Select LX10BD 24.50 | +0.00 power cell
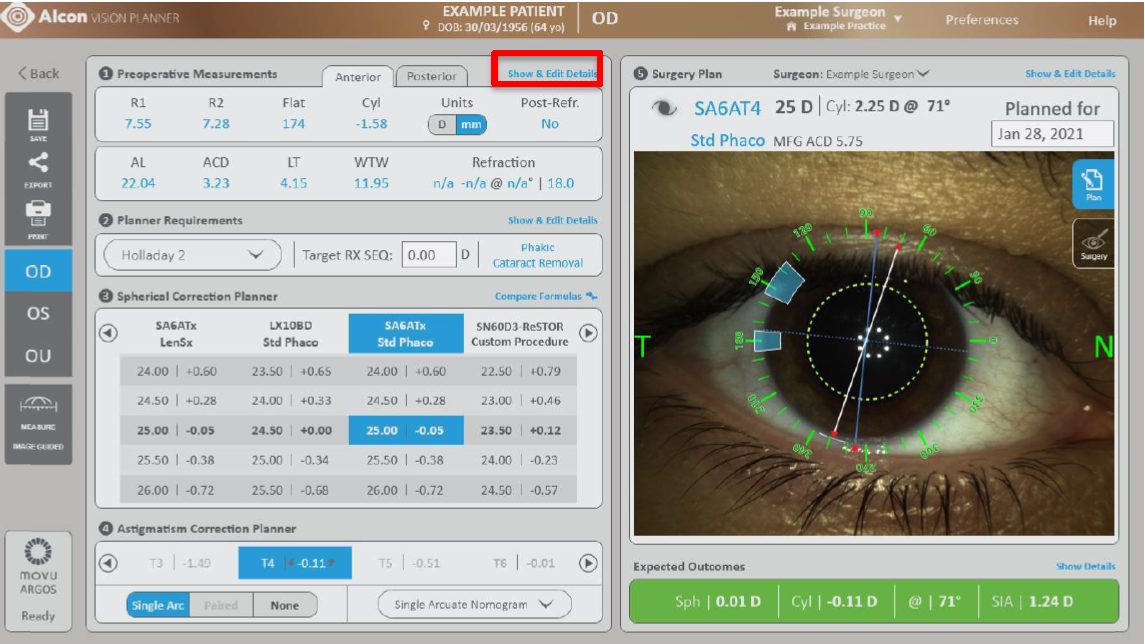Viewport: 1145px width, 644px height. (291, 431)
